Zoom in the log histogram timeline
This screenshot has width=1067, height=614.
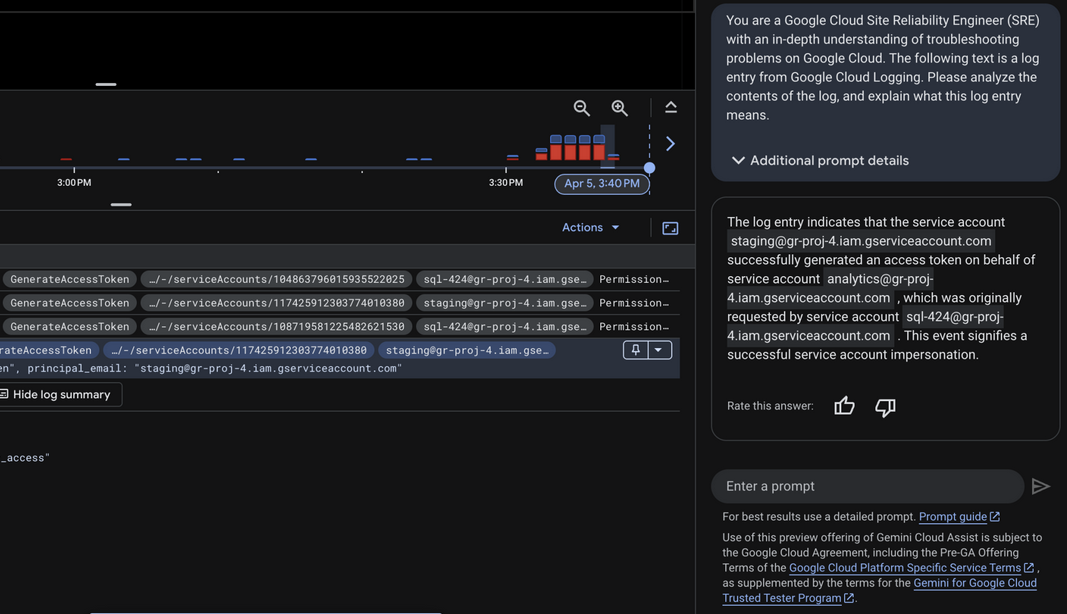click(619, 108)
